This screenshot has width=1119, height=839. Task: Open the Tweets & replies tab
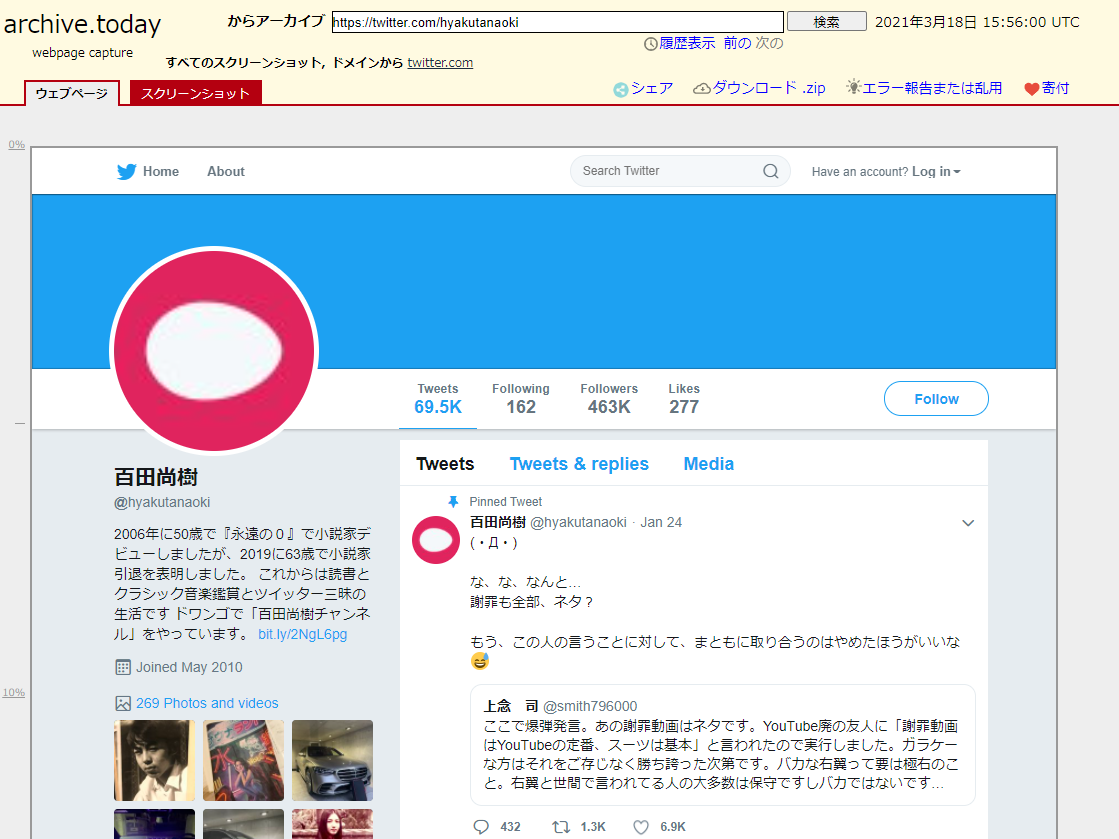point(579,464)
